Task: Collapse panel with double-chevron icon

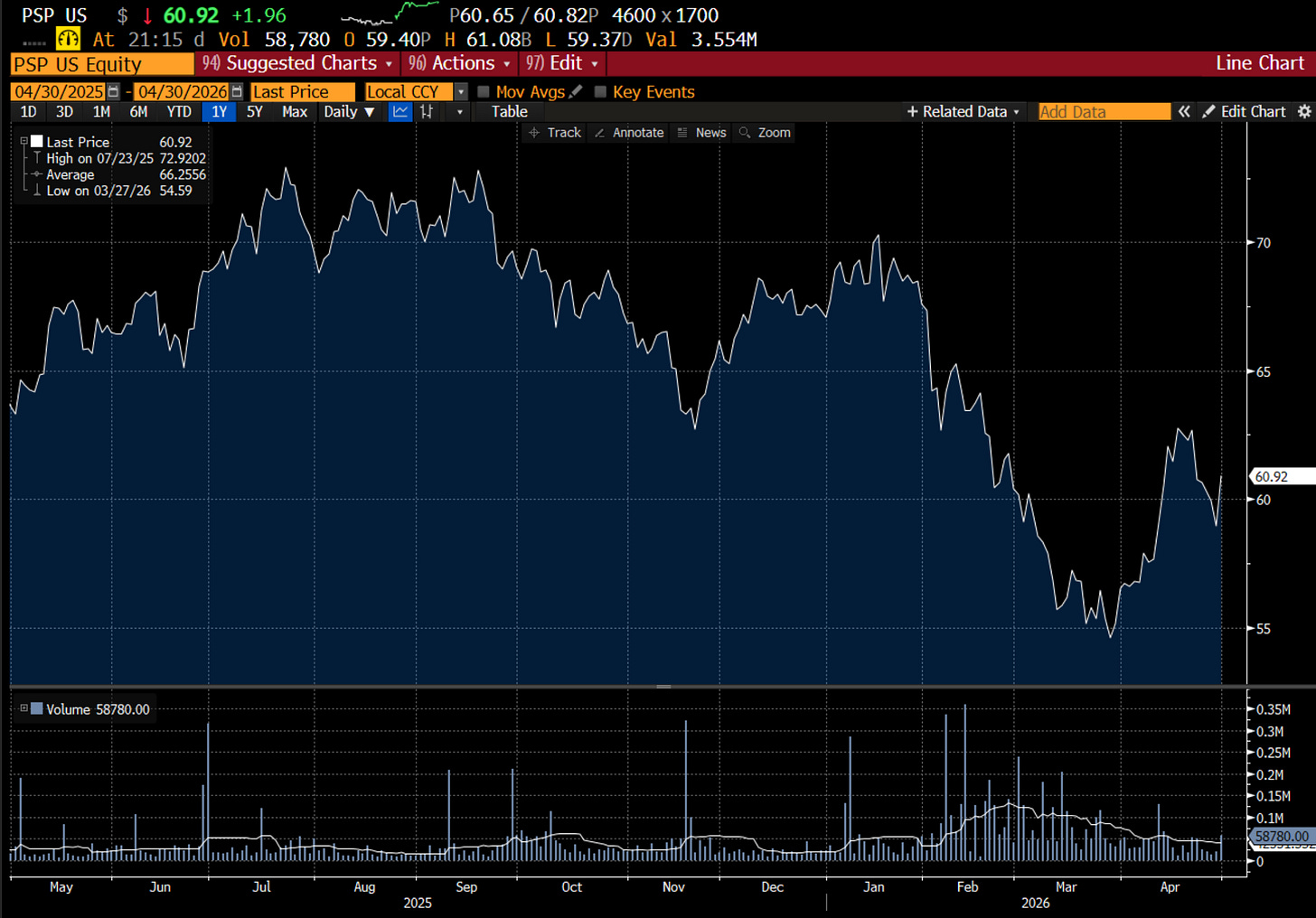Action: coord(1184,112)
